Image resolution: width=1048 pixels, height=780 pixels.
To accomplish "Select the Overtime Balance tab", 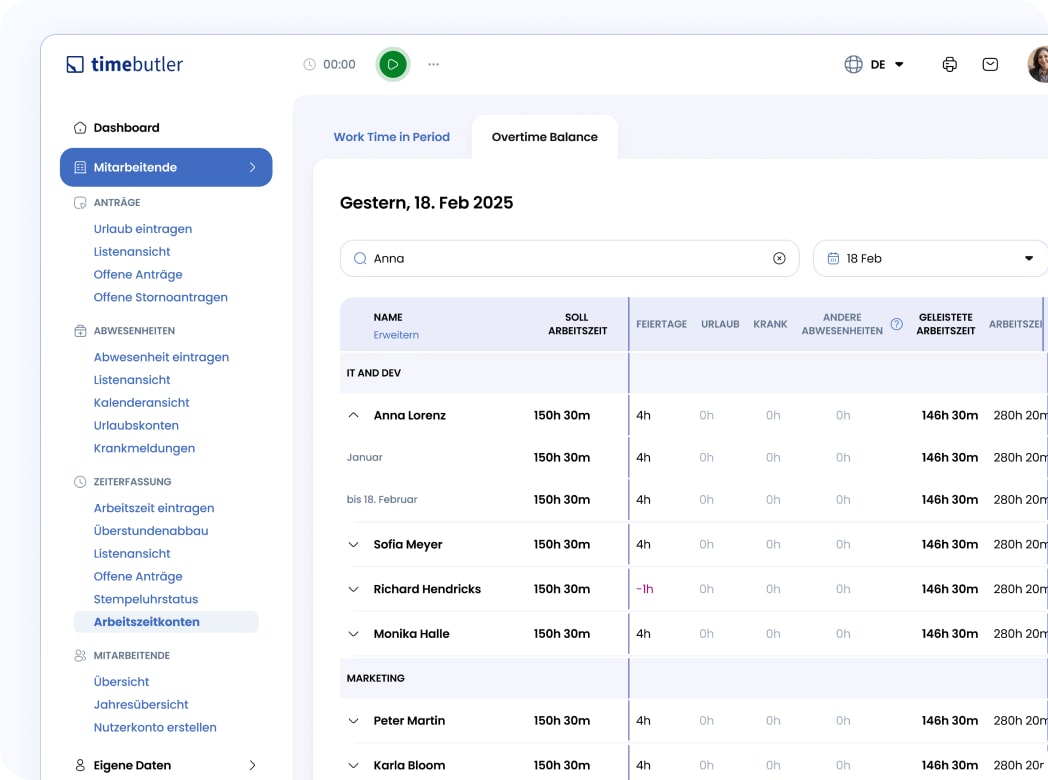I will [544, 137].
